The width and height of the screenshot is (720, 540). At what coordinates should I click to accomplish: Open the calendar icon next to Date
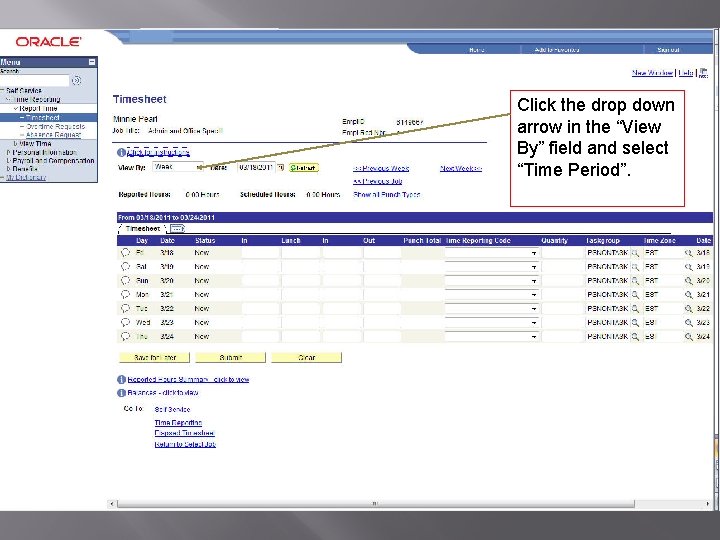tap(281, 168)
